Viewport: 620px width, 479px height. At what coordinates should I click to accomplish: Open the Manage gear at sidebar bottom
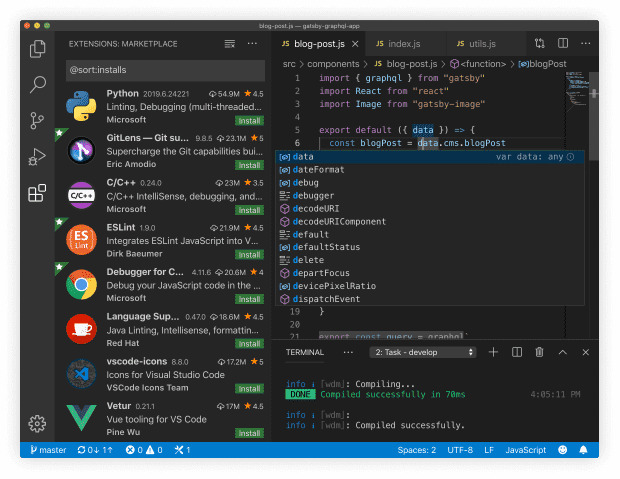pos(38,423)
